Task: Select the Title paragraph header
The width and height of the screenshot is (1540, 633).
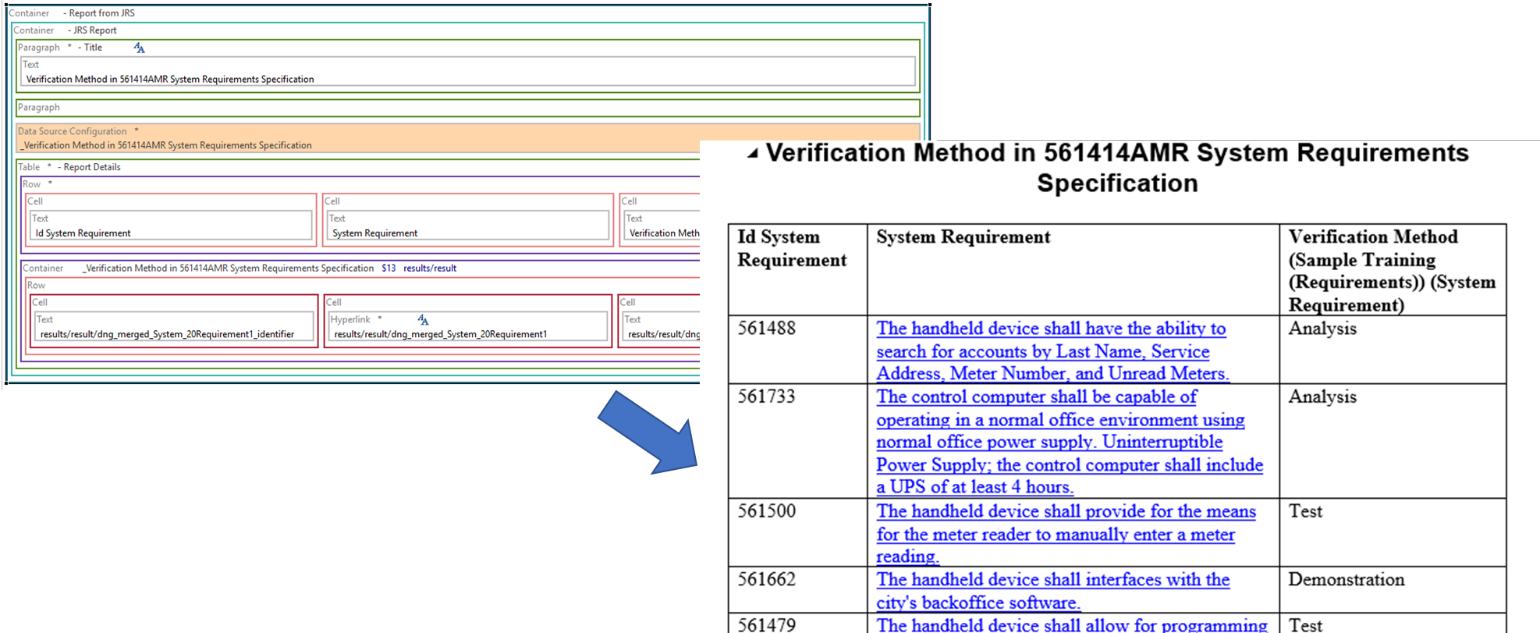Action: [60, 47]
